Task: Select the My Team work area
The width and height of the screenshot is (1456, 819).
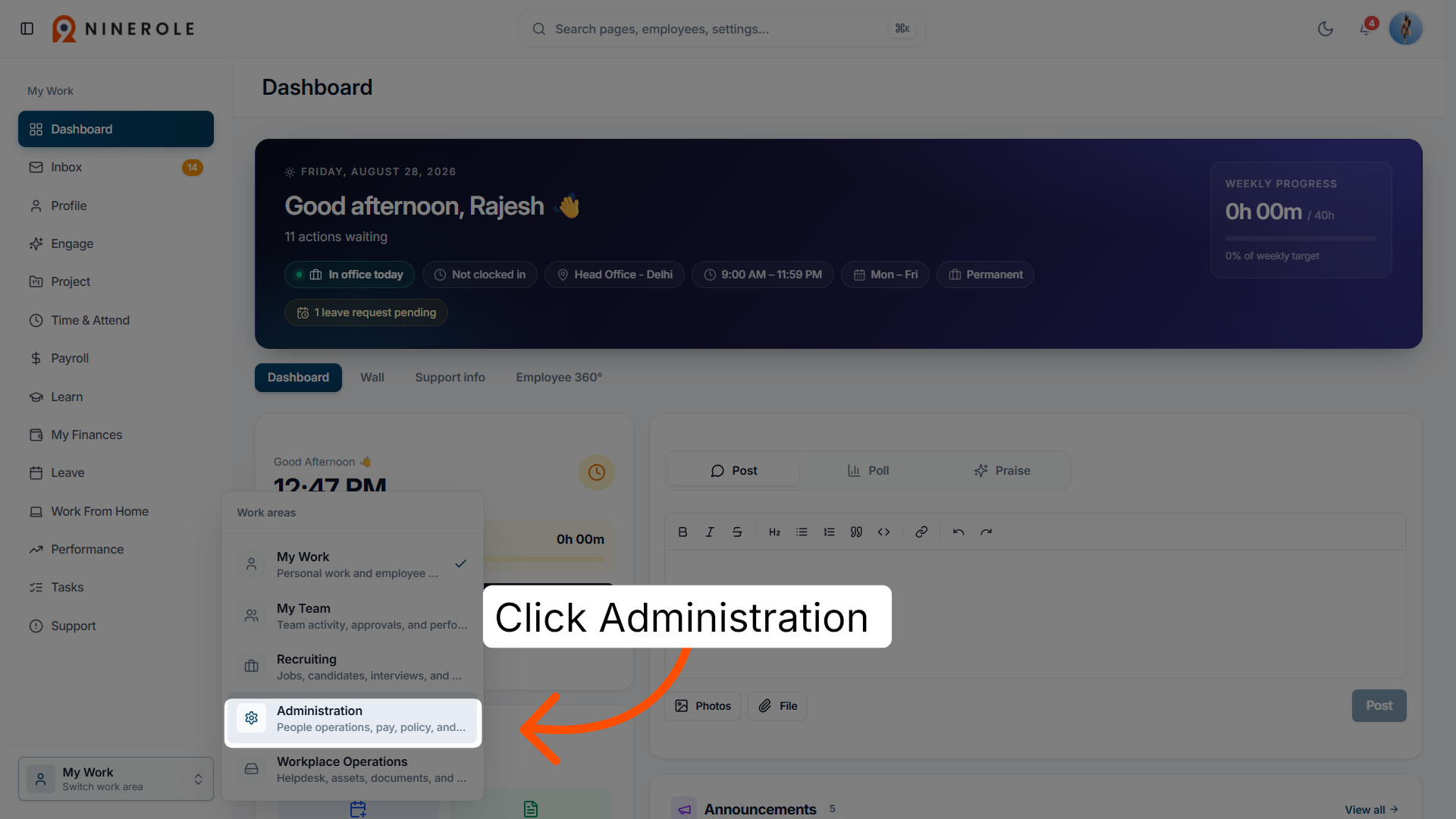Action: coord(353,617)
